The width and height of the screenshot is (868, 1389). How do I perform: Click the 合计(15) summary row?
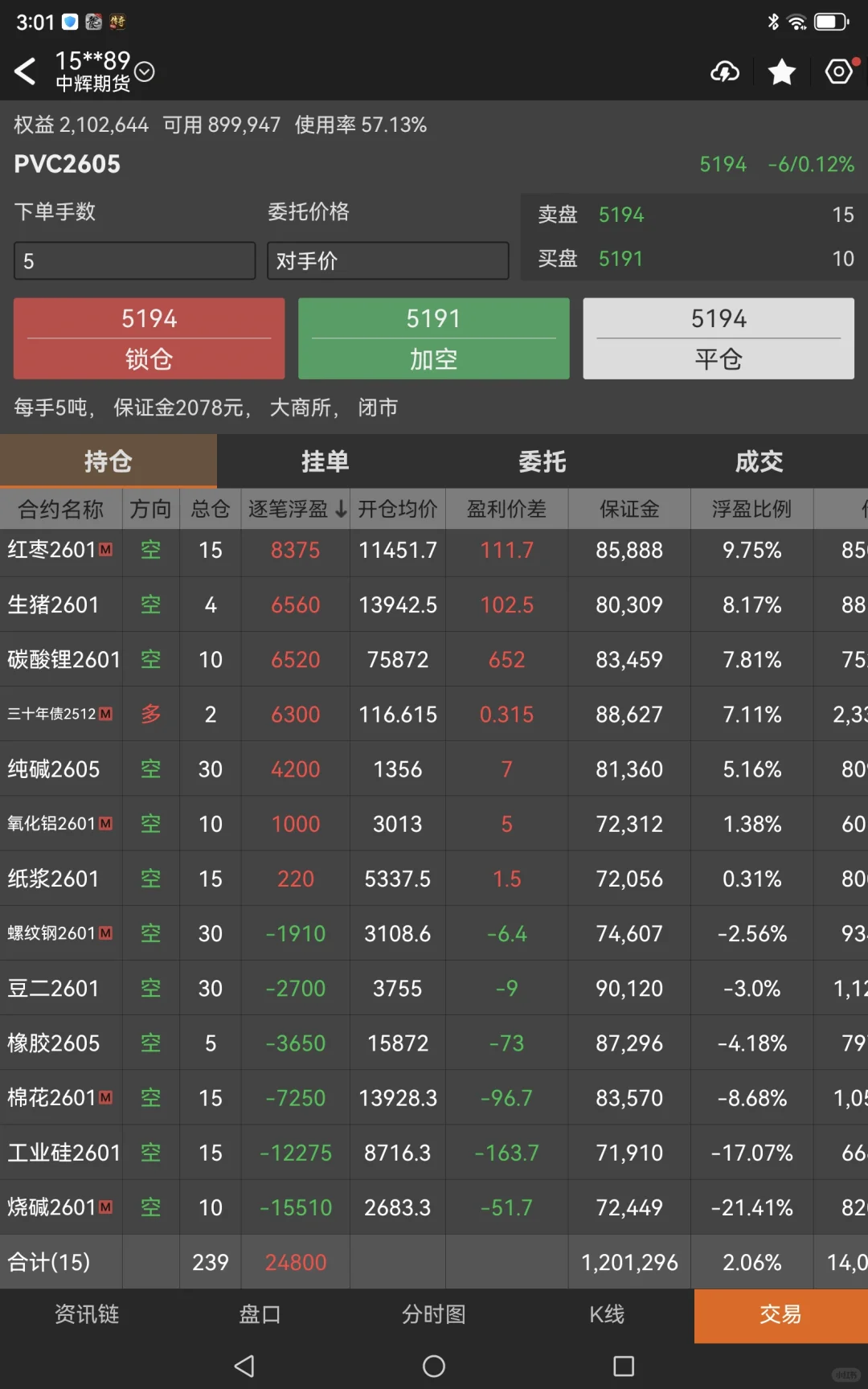(434, 1262)
